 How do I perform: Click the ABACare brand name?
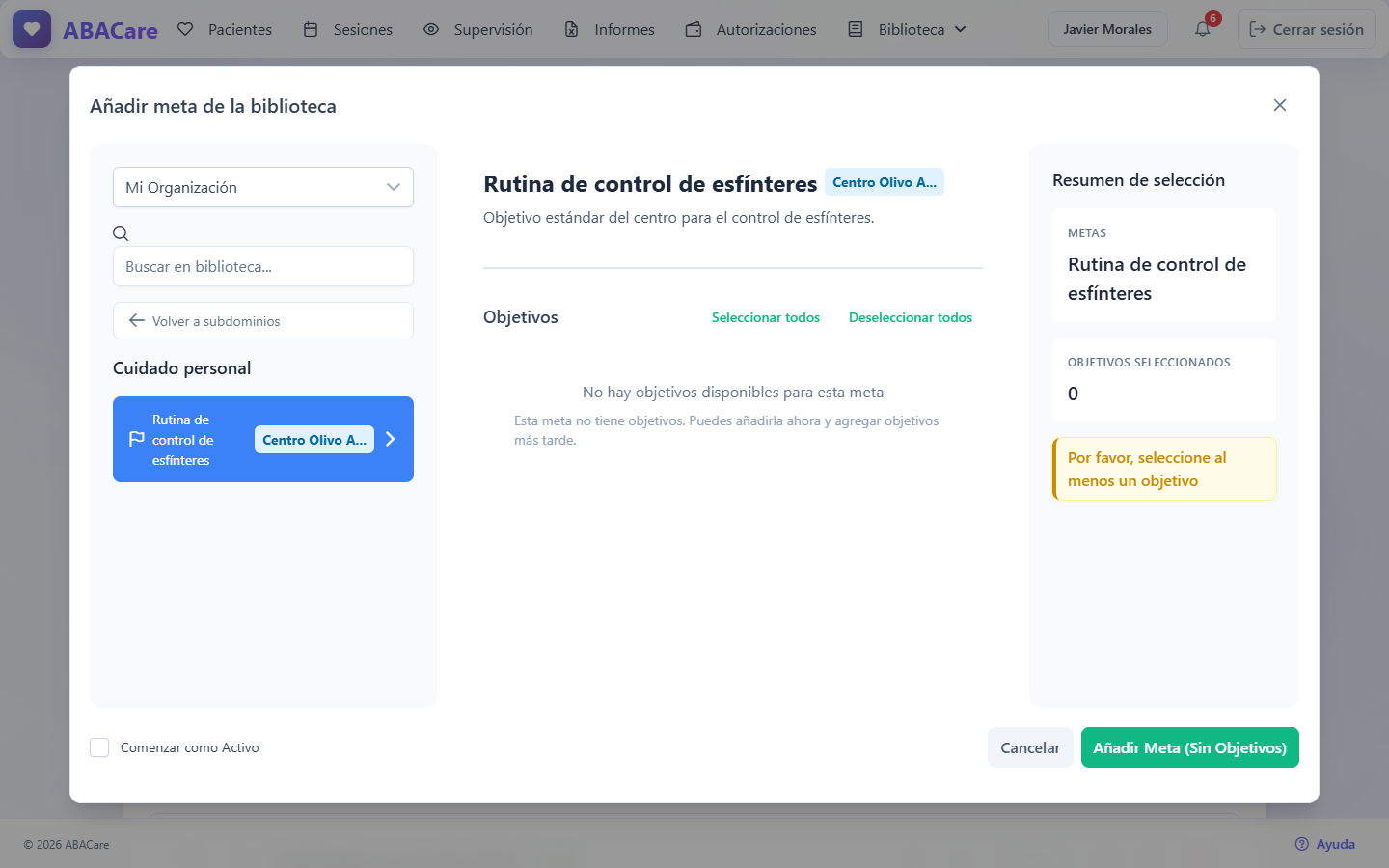pyautogui.click(x=110, y=30)
